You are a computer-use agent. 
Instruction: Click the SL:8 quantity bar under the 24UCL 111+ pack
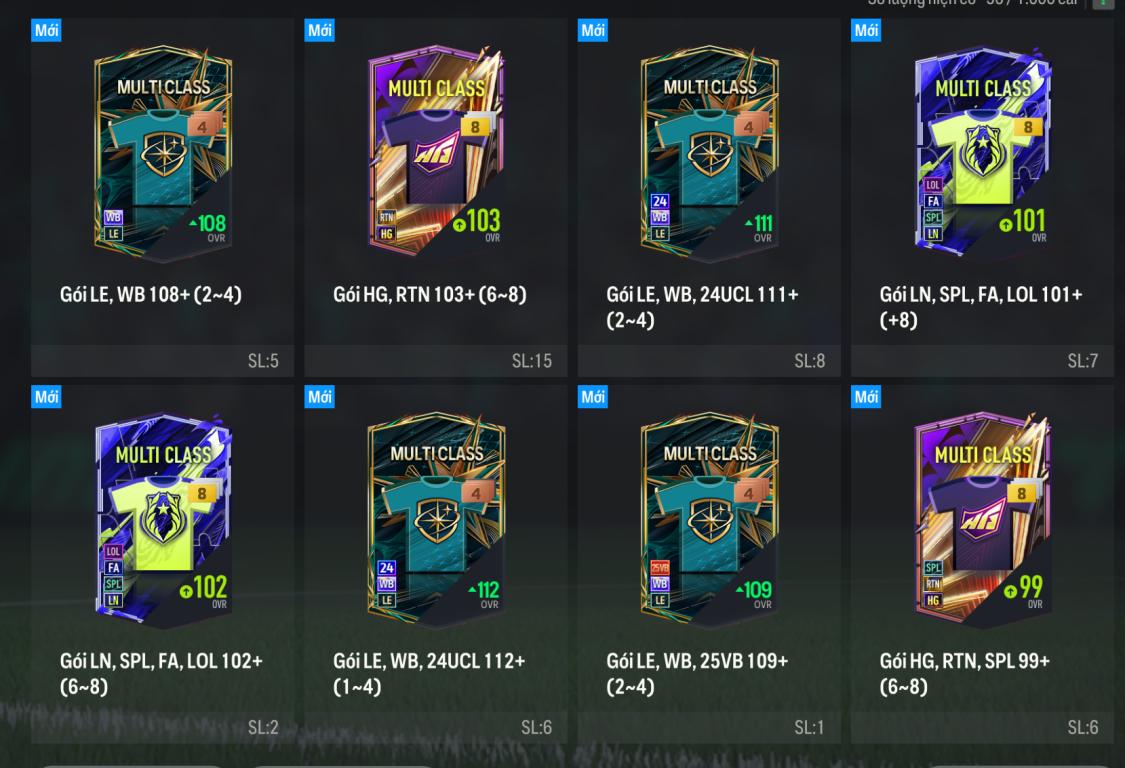point(709,361)
